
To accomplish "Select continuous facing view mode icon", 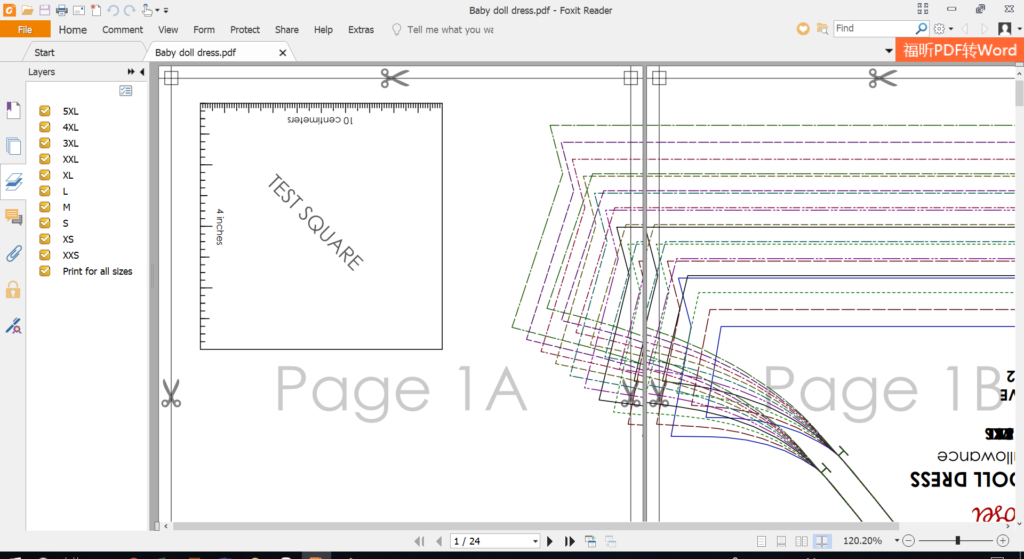I will click(x=822, y=541).
